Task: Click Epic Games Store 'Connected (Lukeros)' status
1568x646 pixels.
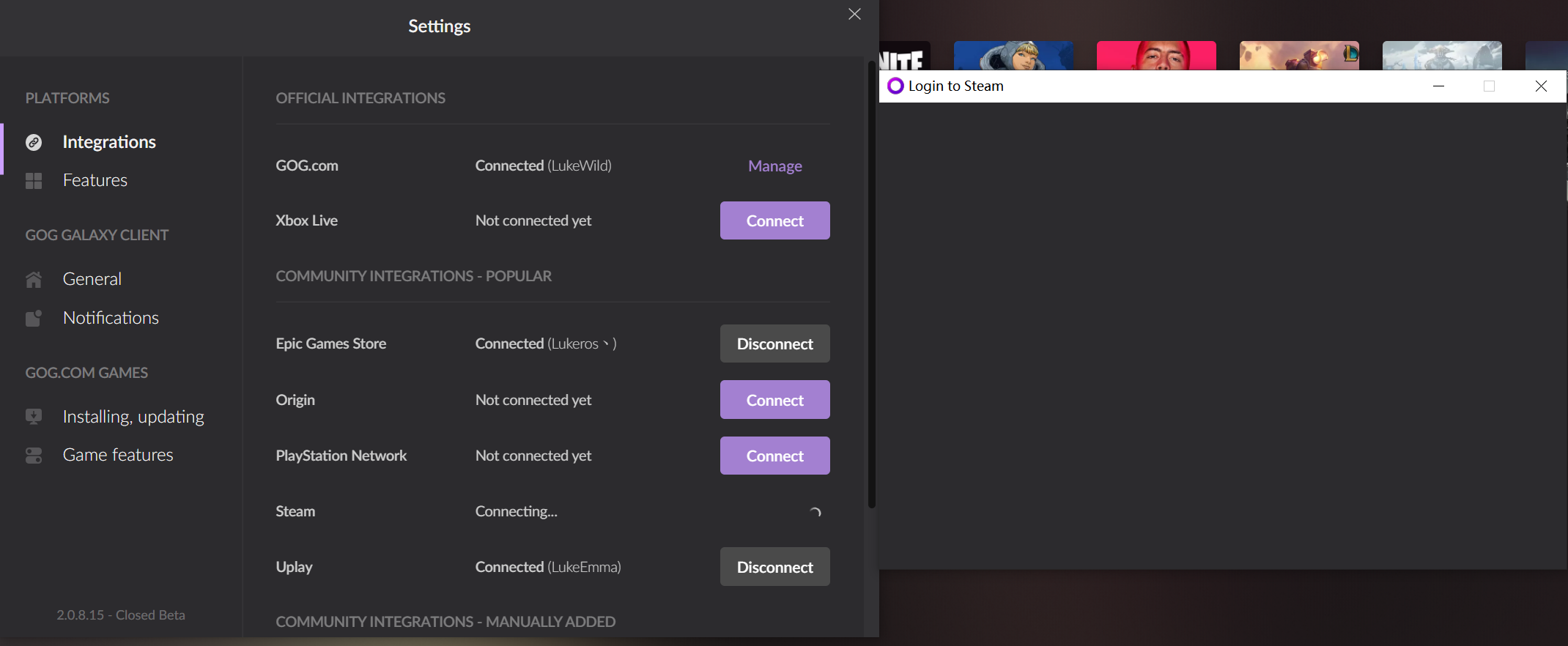Action: coord(546,344)
